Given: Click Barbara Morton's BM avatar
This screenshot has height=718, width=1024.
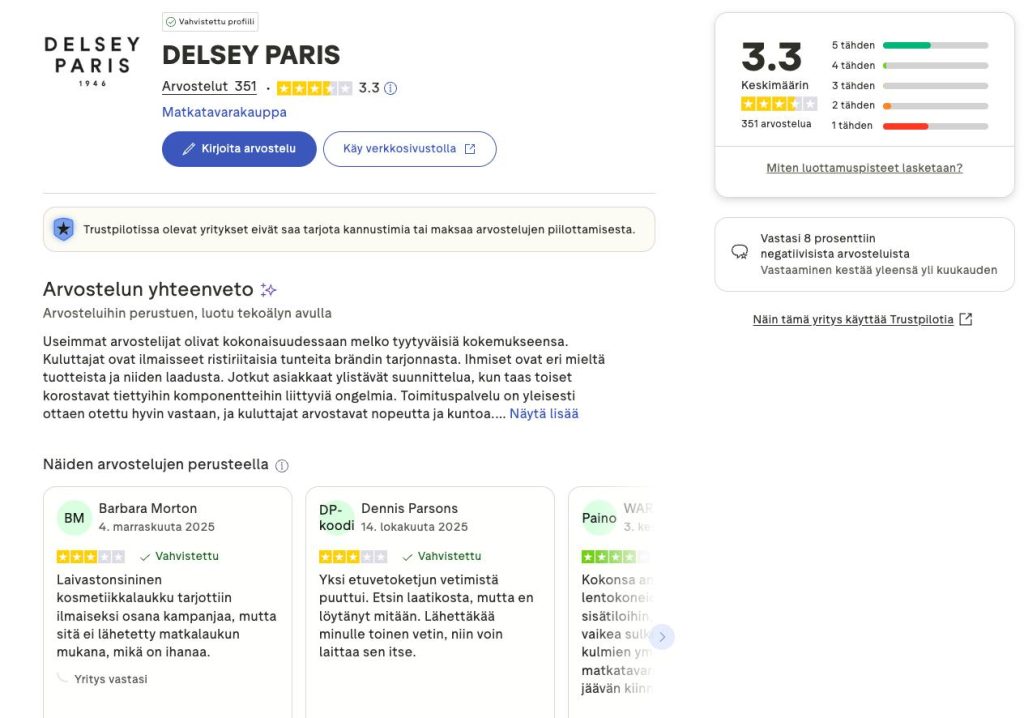Looking at the screenshot, I should pyautogui.click(x=74, y=518).
